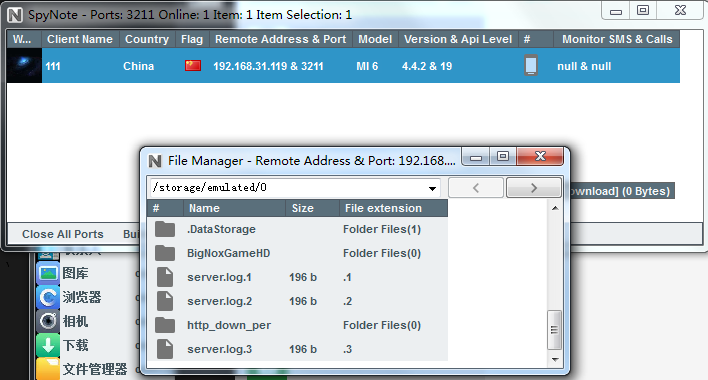This screenshot has width=708, height=380.
Task: Select the 111 client wallpaper thumbnail
Action: (x=24, y=65)
